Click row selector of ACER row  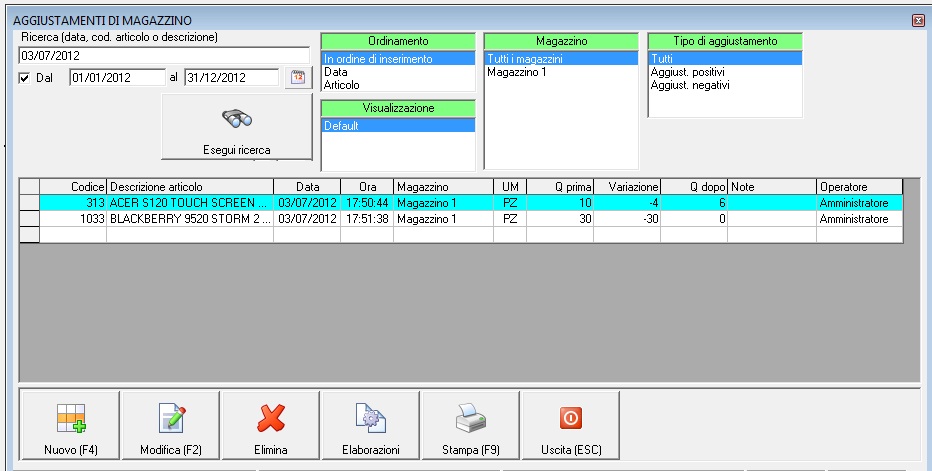coord(30,203)
